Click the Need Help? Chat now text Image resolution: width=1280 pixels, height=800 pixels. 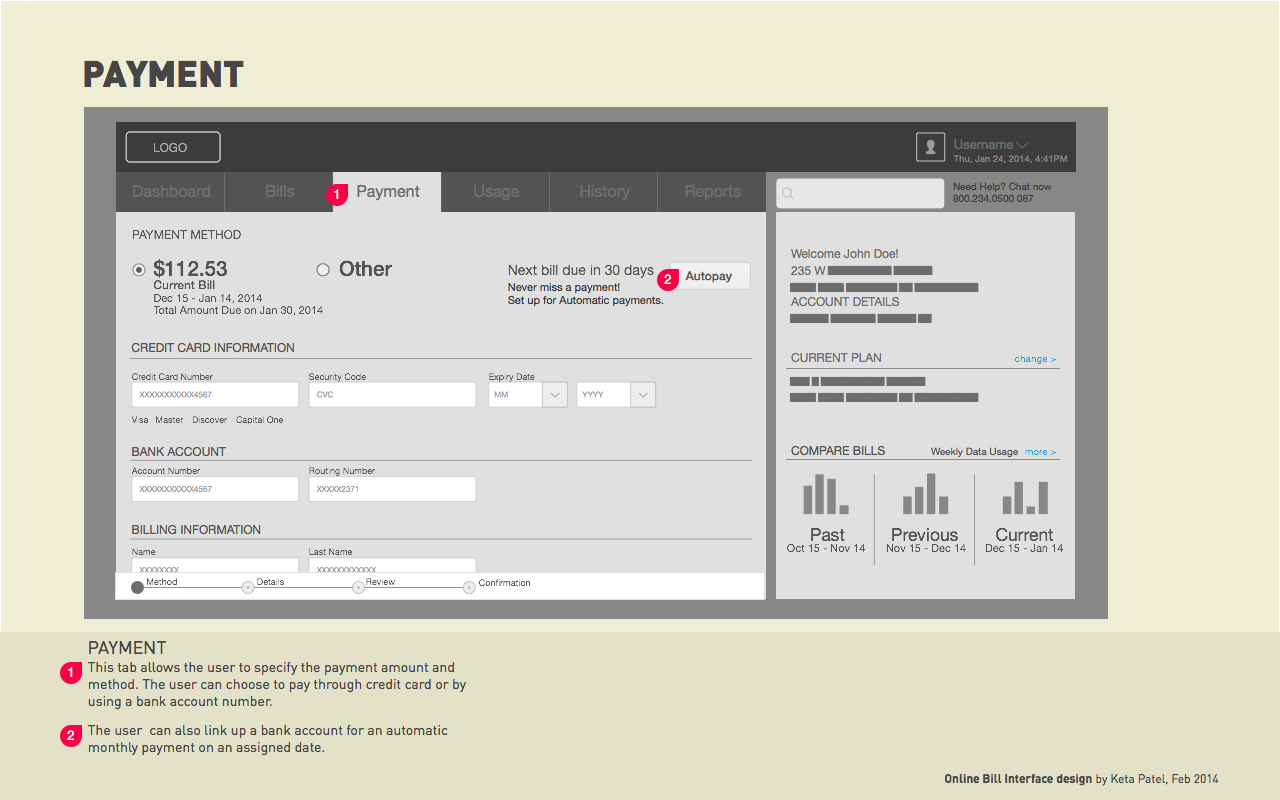coord(1002,187)
